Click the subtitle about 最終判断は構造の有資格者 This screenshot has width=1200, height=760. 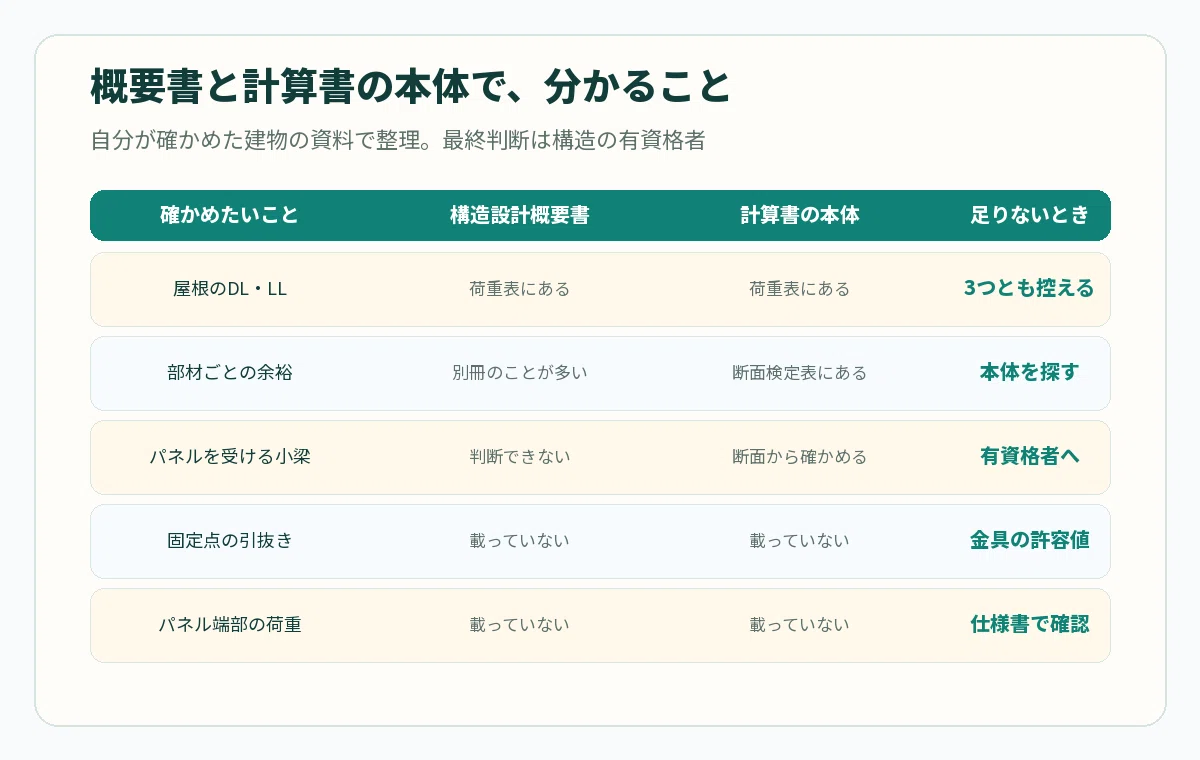coord(398,141)
